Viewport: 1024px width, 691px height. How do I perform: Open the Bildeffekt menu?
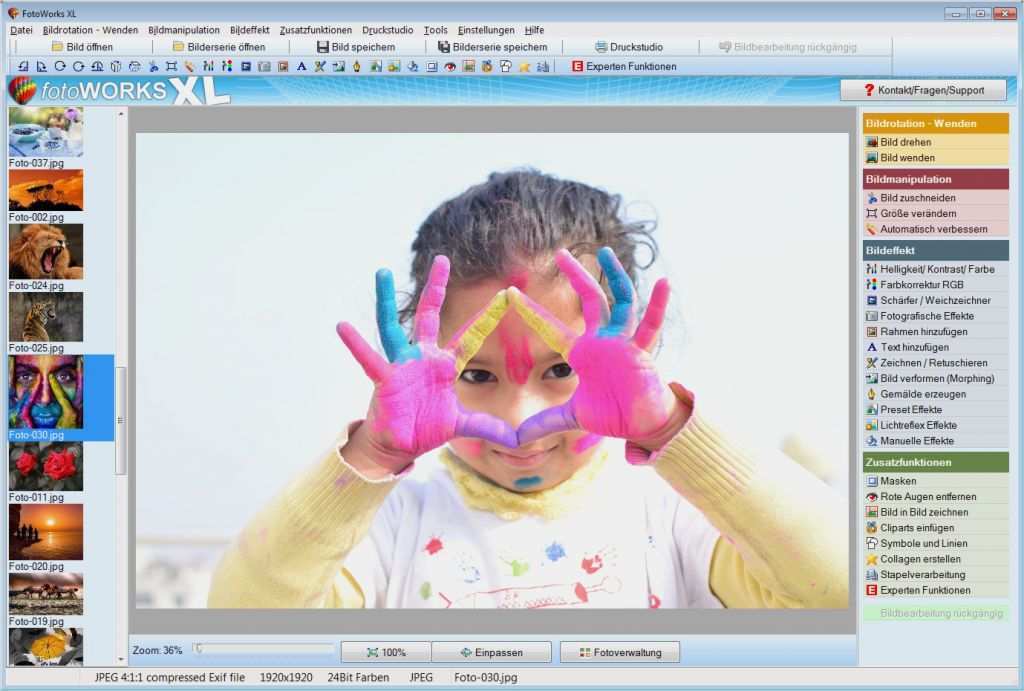tap(249, 30)
